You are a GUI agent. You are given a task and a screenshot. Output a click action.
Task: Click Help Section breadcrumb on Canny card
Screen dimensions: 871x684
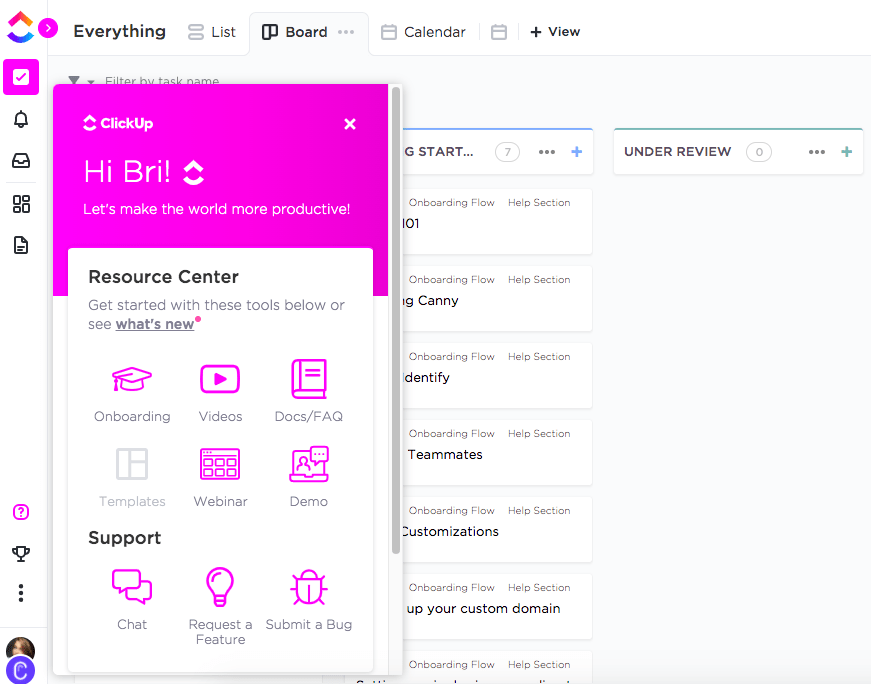[x=539, y=279]
